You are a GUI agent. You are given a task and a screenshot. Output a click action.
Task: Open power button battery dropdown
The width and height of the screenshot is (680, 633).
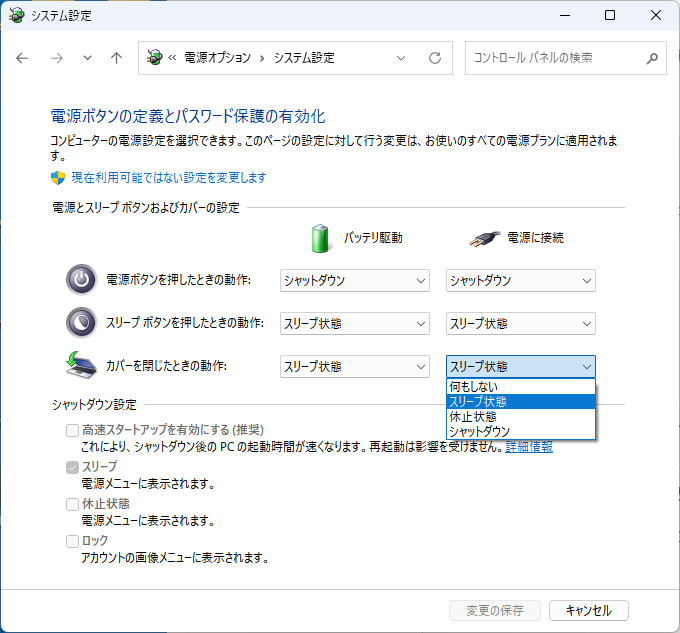355,281
